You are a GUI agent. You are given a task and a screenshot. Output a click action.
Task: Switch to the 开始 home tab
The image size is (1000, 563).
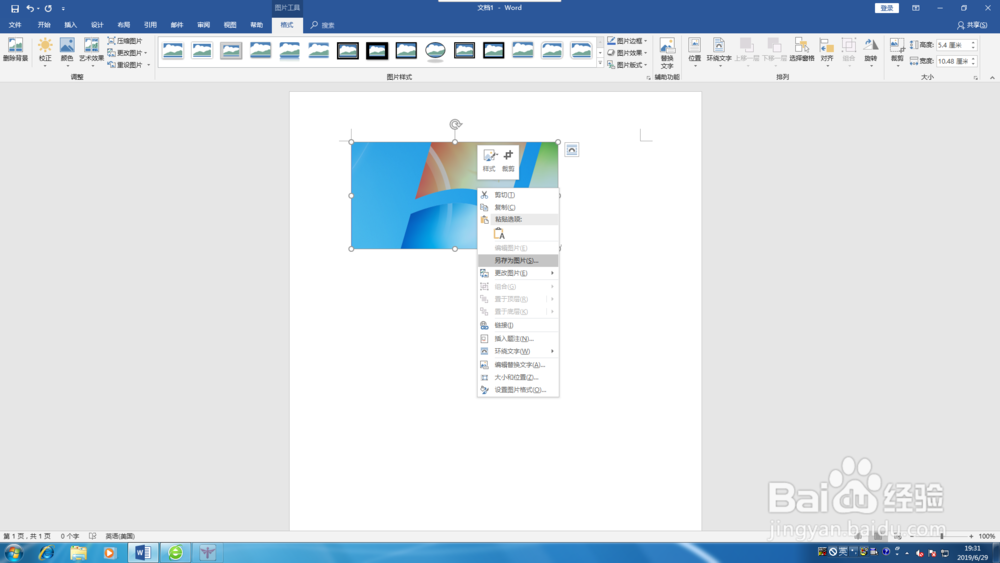tap(43, 25)
